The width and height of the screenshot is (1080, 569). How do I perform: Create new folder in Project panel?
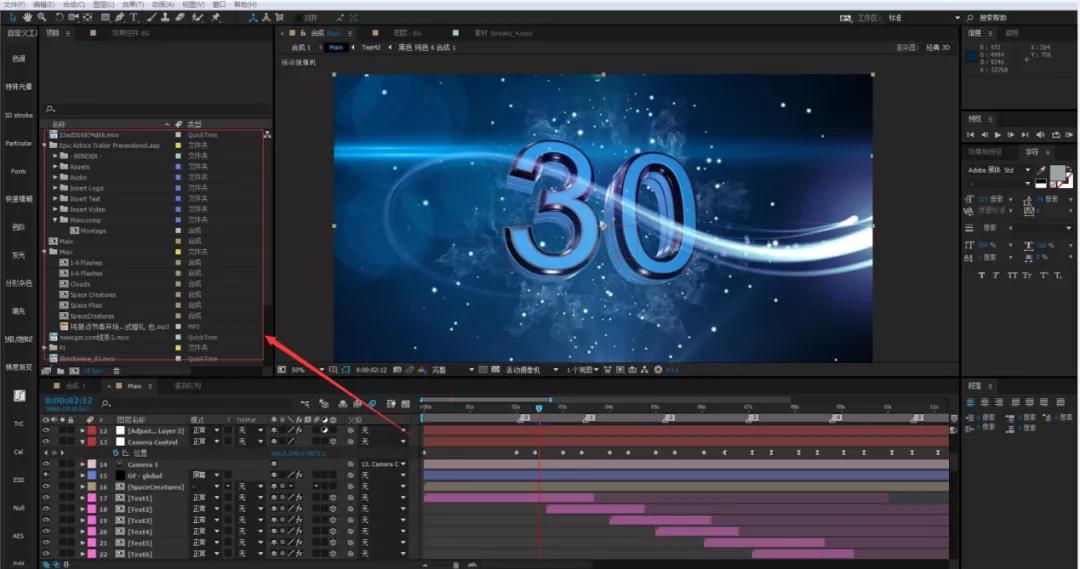pos(60,371)
